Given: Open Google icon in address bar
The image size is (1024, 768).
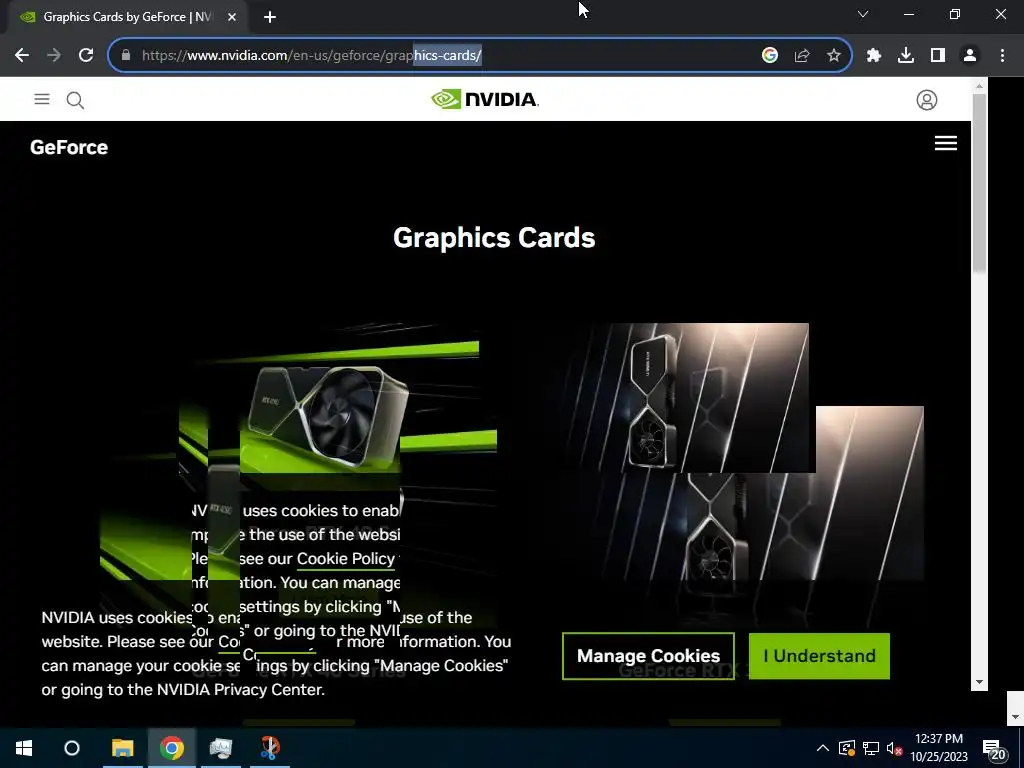Looking at the screenshot, I should pyautogui.click(x=770, y=56).
